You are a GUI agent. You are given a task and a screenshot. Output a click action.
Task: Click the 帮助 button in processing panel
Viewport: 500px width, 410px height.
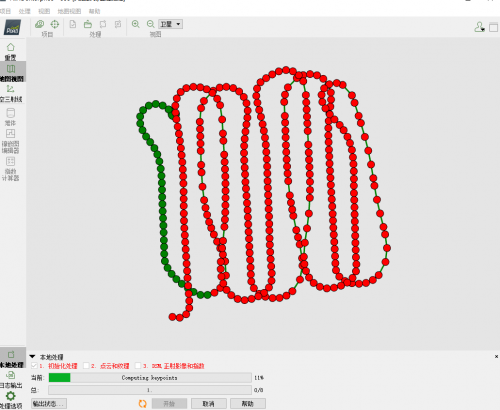[x=248, y=404]
